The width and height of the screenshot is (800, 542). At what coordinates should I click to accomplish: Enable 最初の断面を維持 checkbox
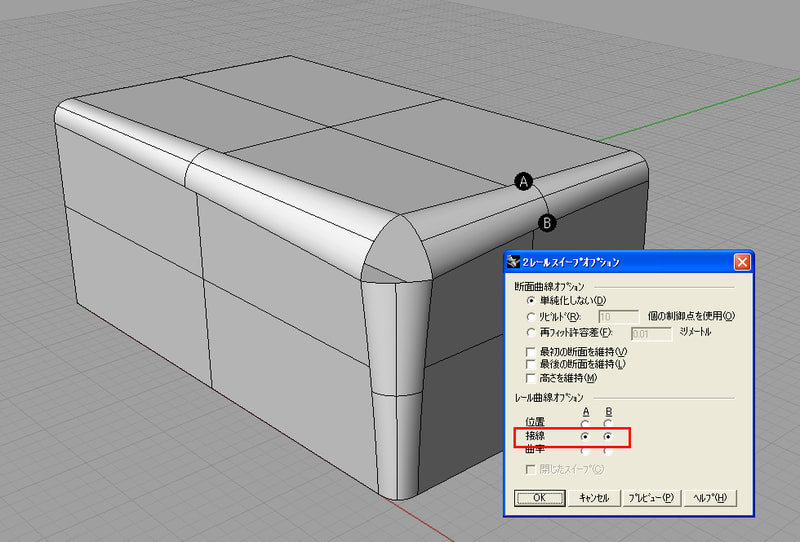pyautogui.click(x=531, y=351)
